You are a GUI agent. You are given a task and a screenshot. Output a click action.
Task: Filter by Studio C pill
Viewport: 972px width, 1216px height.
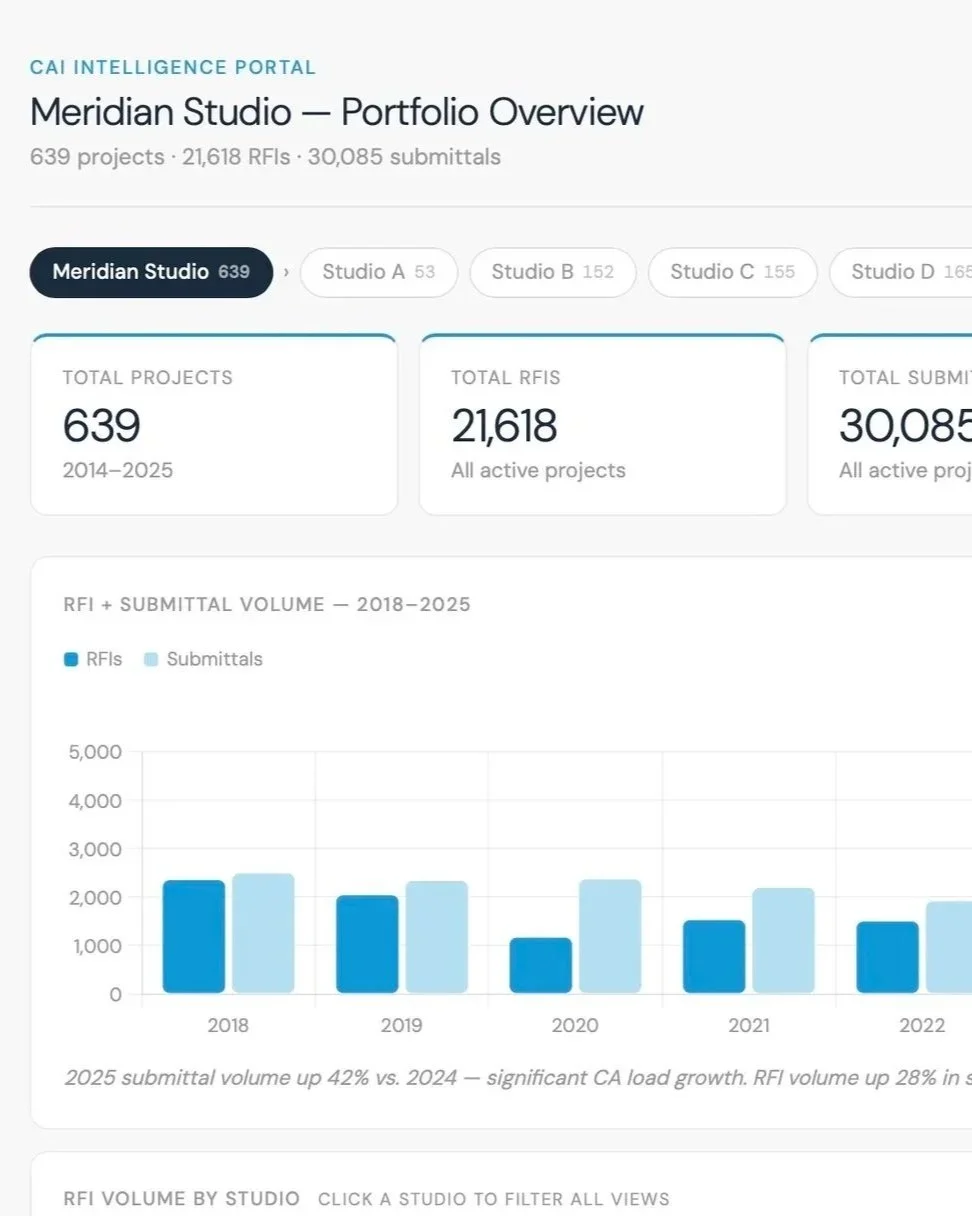732,272
